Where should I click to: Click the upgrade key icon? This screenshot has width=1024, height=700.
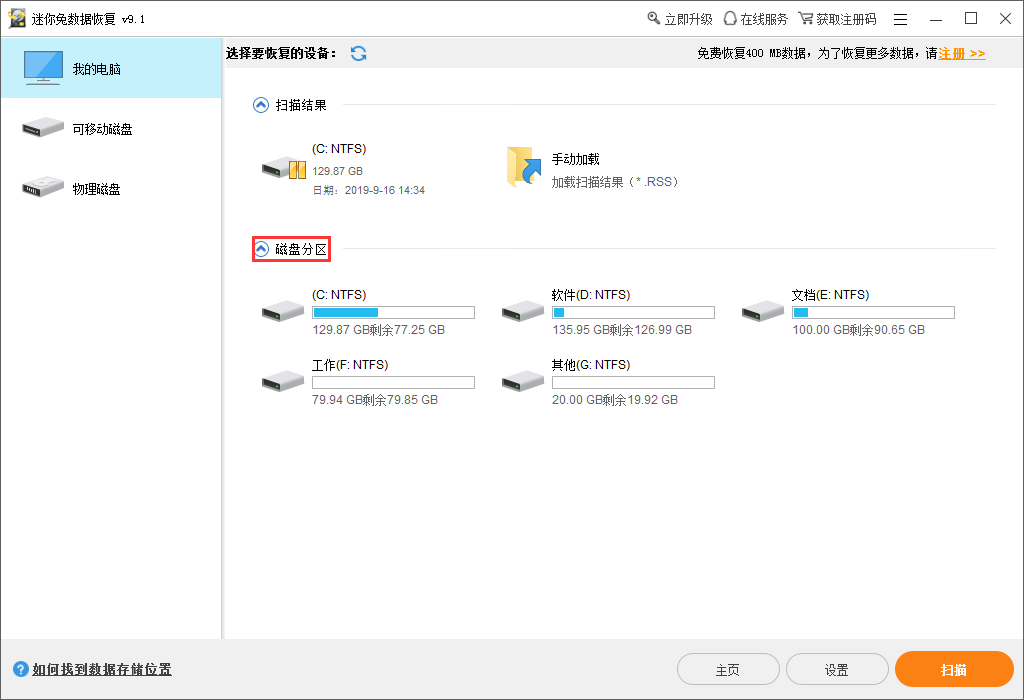click(x=654, y=18)
